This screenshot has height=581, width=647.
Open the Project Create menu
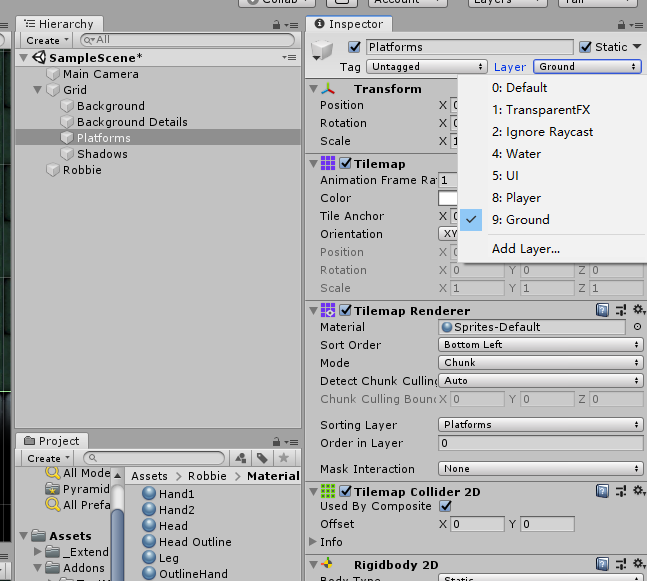pos(47,458)
